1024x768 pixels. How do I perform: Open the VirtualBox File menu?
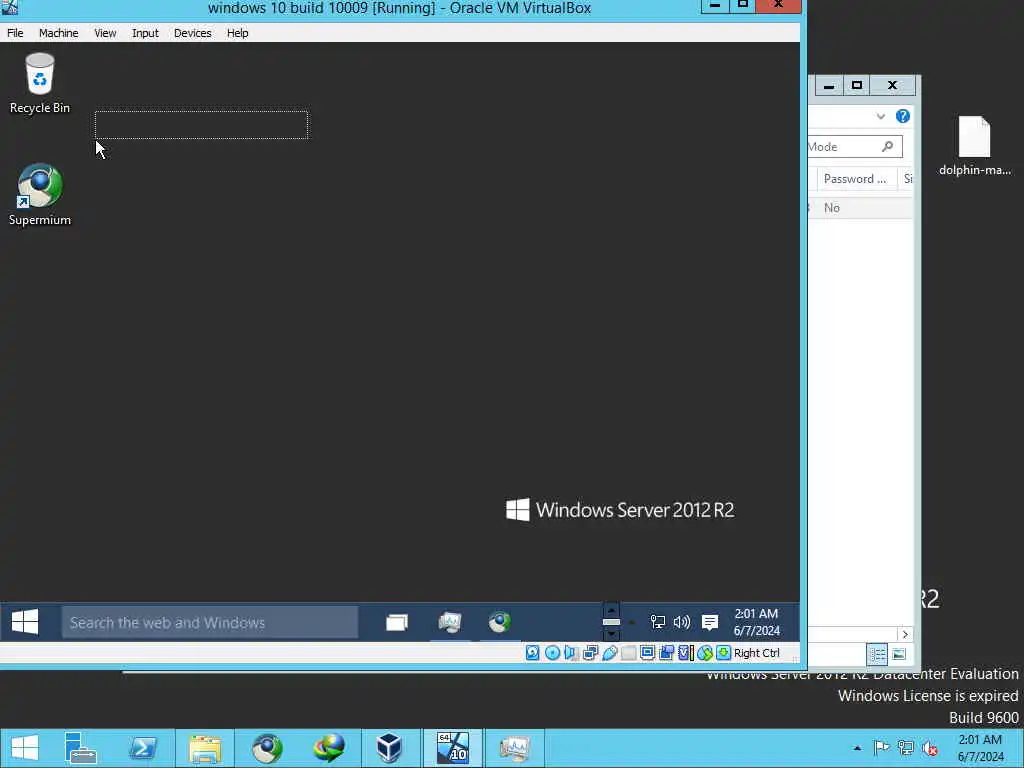pos(15,33)
